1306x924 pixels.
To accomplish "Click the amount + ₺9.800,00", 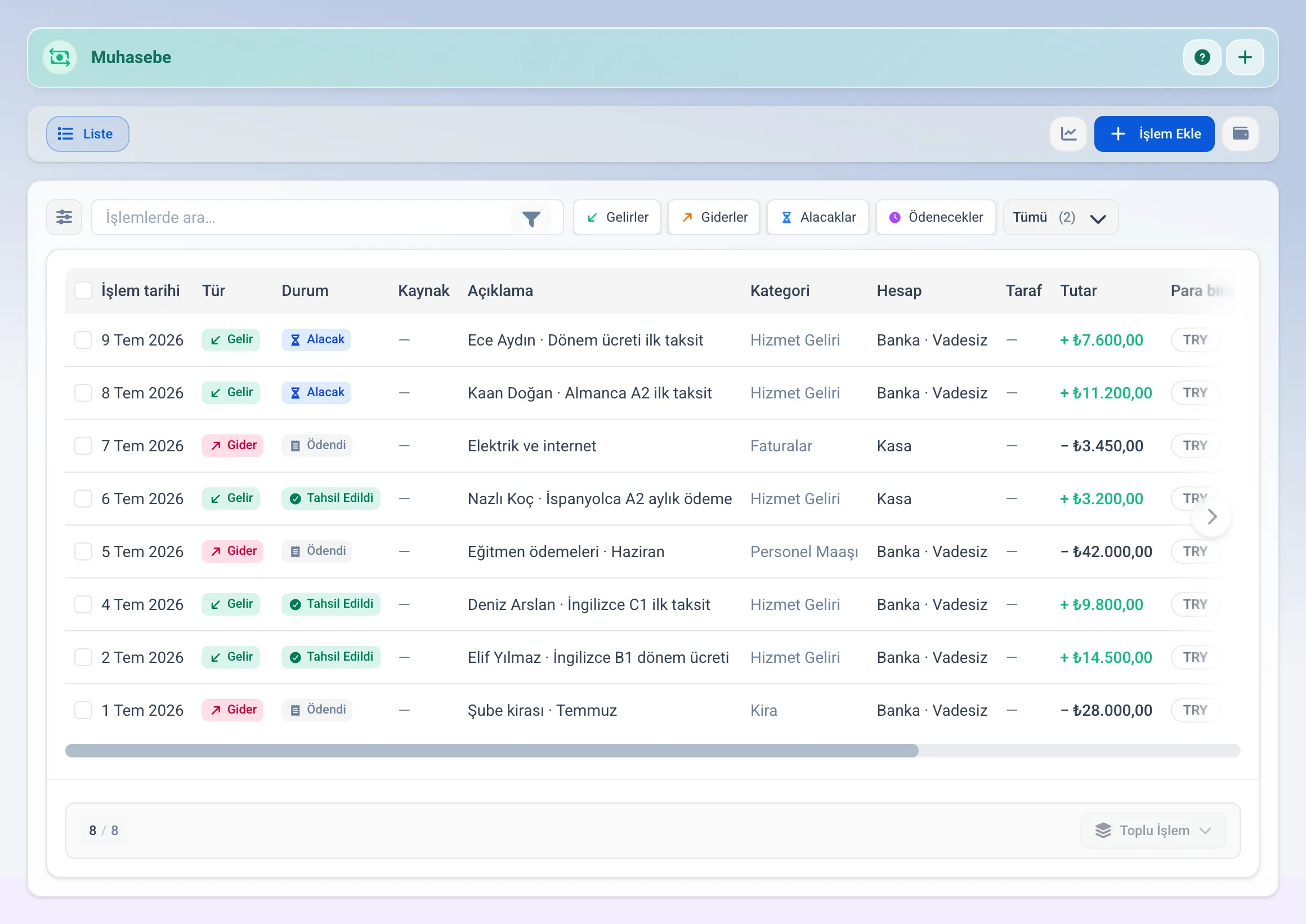I will coord(1101,605).
